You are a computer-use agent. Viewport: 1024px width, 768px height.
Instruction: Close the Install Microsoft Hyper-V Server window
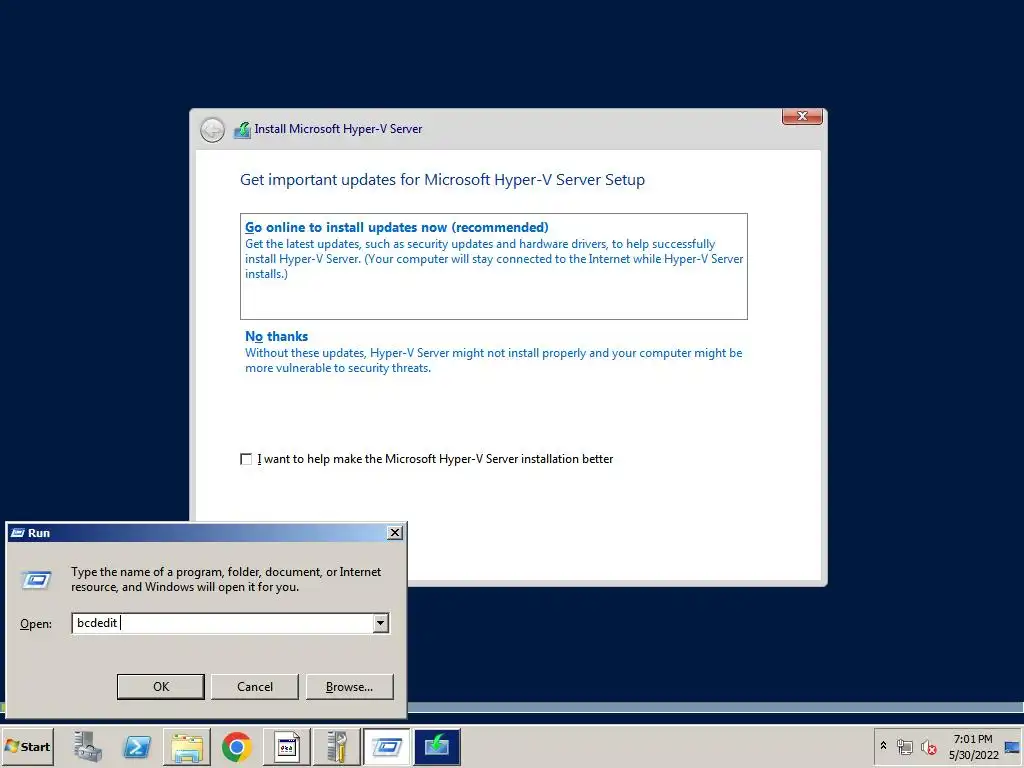click(802, 116)
